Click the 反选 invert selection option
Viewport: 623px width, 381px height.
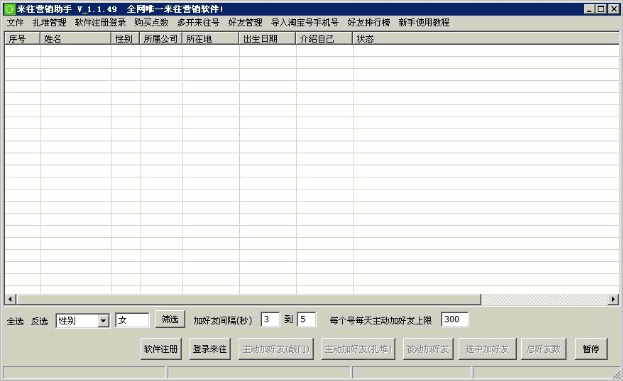39,321
